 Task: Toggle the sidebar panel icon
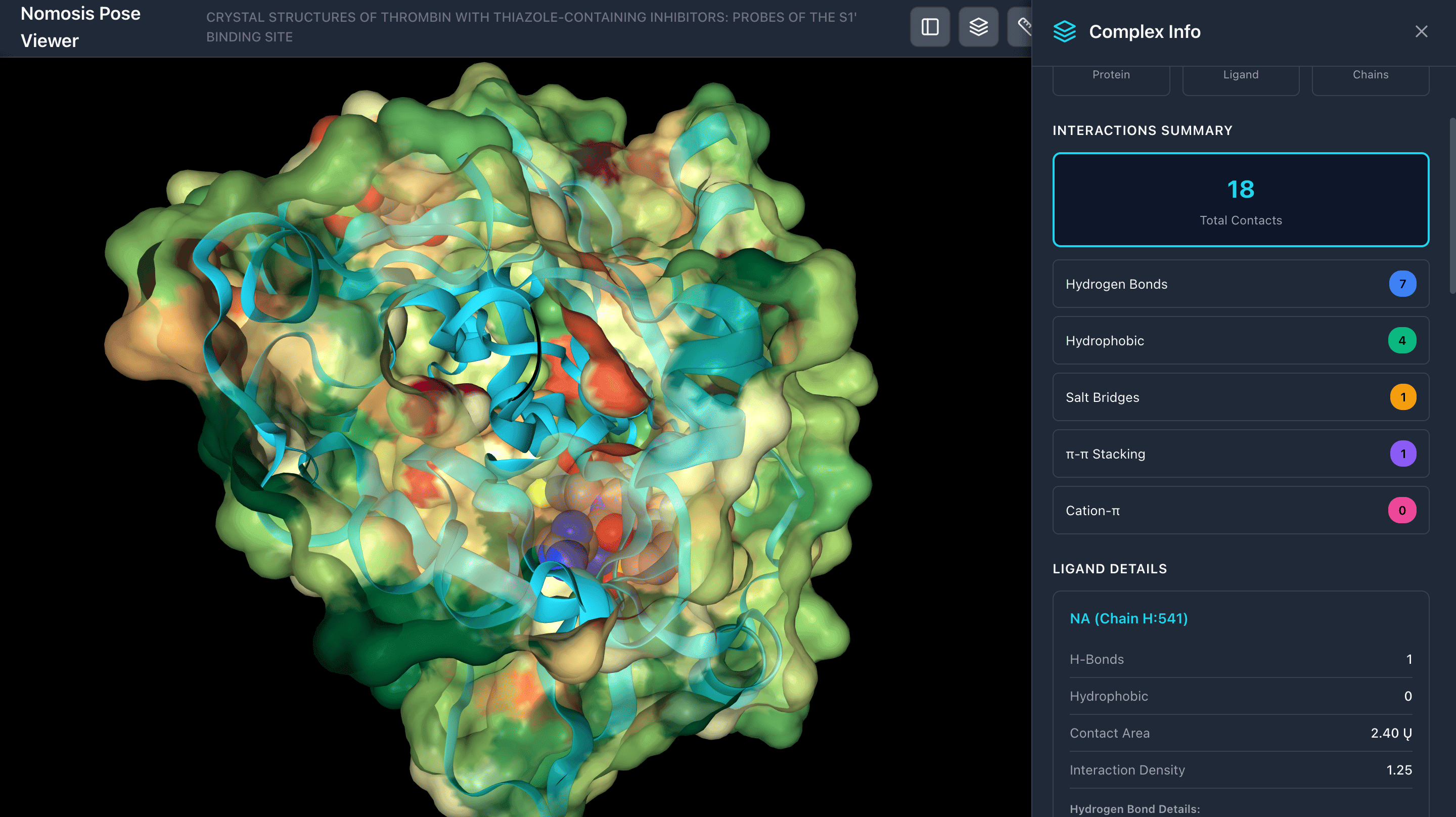coord(930,27)
